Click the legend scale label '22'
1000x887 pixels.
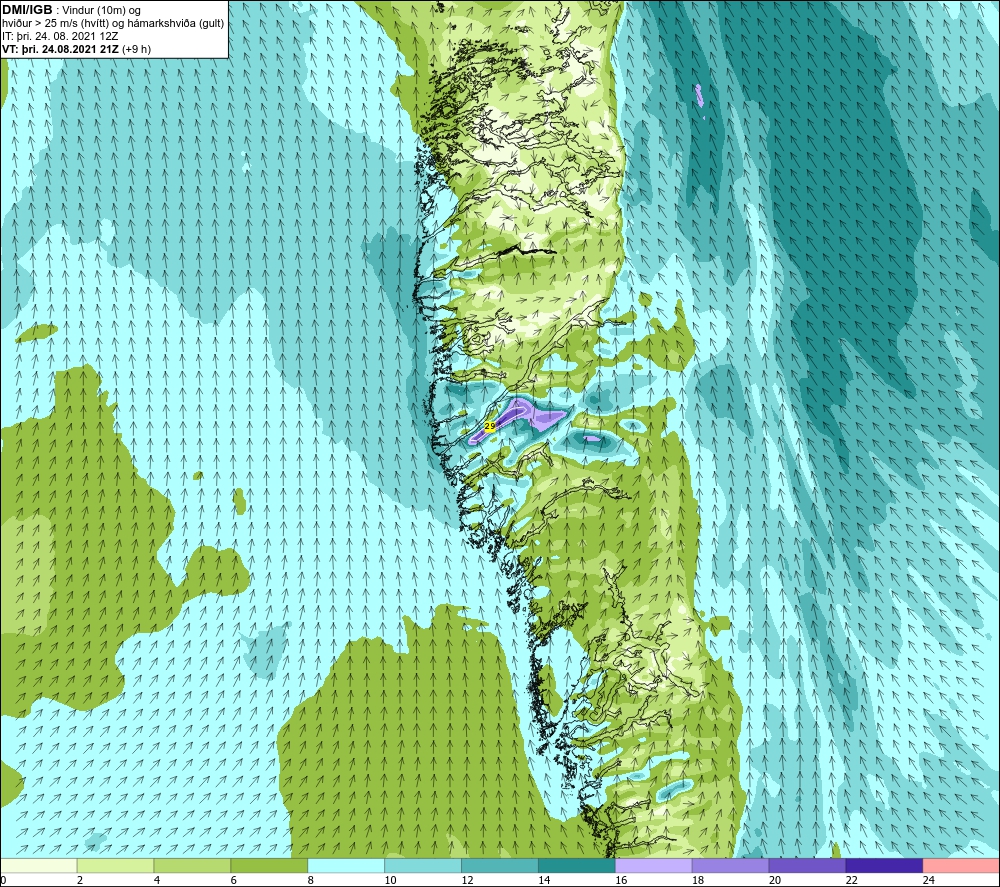851,880
